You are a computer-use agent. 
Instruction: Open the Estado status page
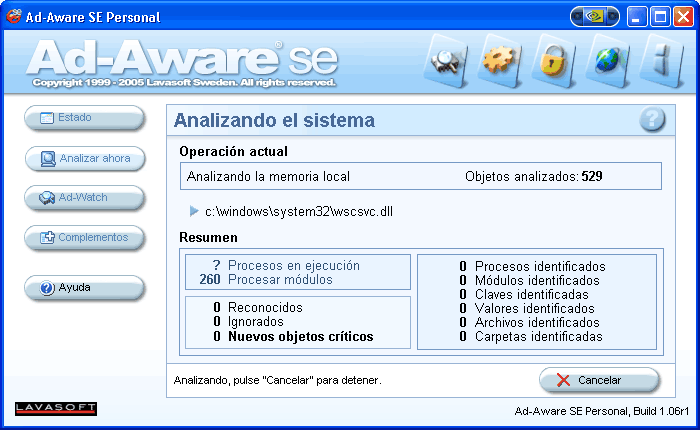[85, 118]
